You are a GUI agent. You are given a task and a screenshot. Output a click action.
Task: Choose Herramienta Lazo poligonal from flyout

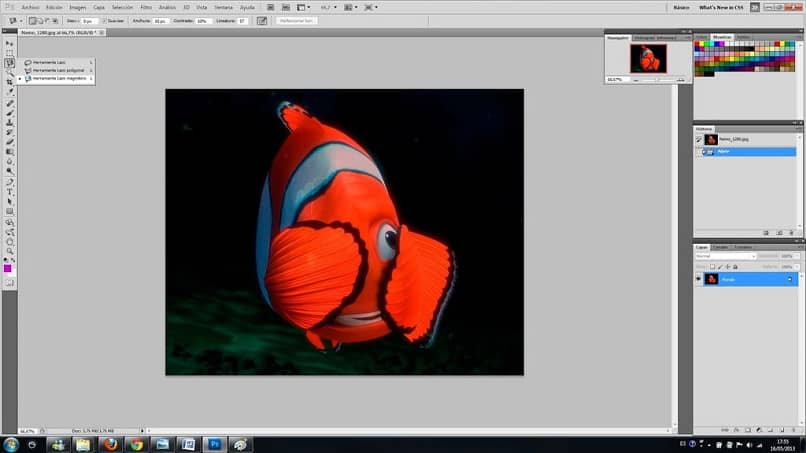pos(58,70)
